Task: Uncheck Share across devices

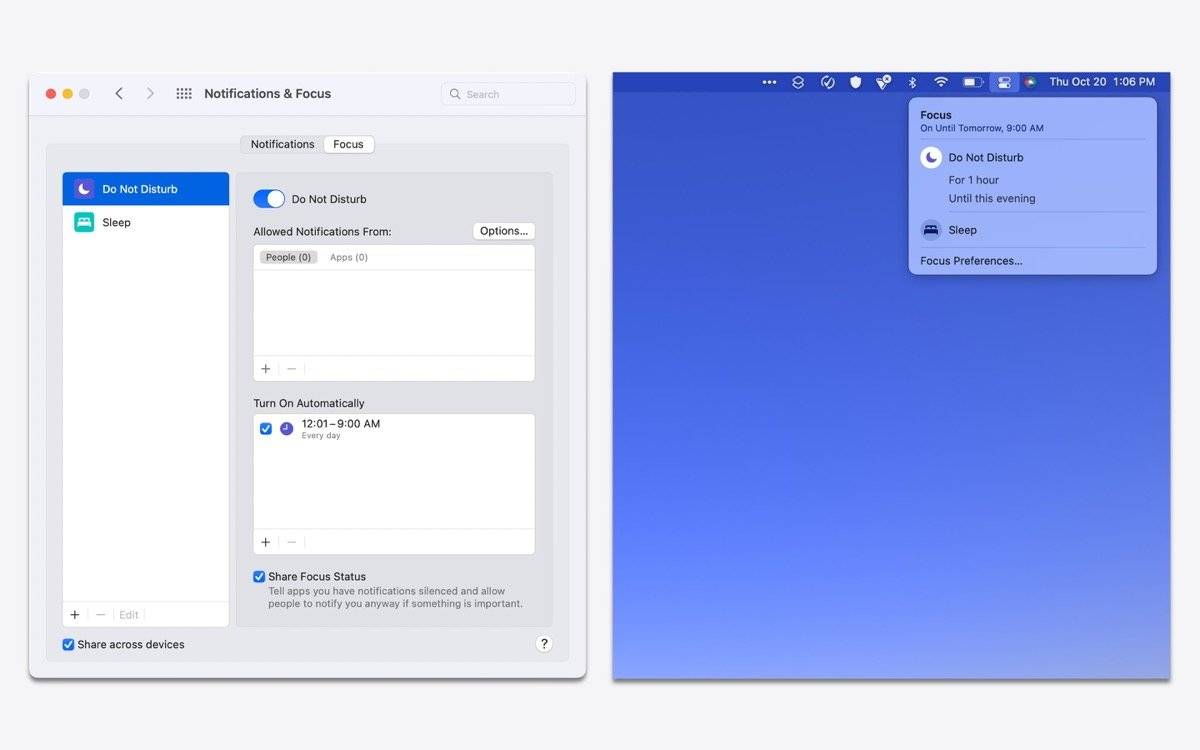Action: [68, 645]
